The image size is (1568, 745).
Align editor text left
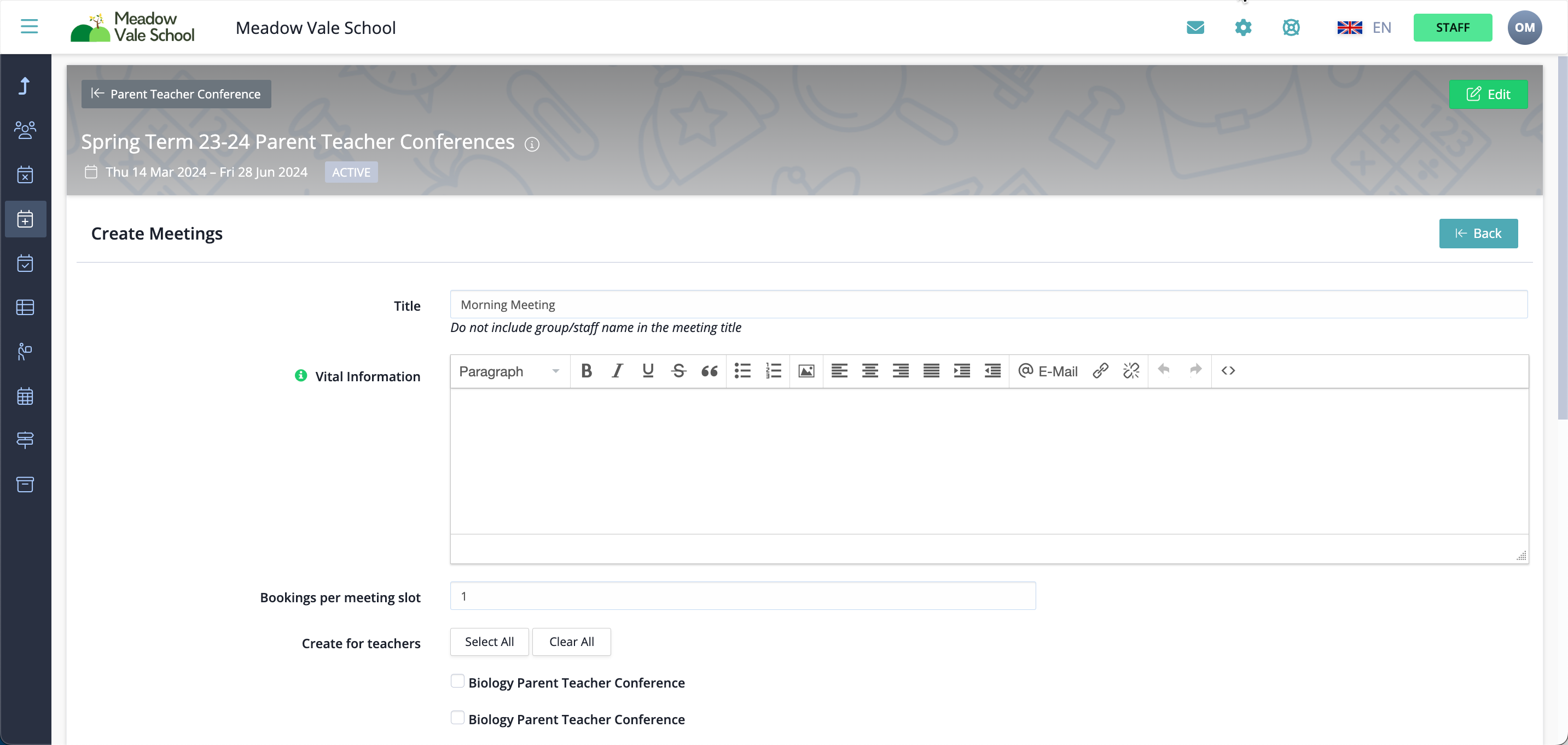(839, 371)
